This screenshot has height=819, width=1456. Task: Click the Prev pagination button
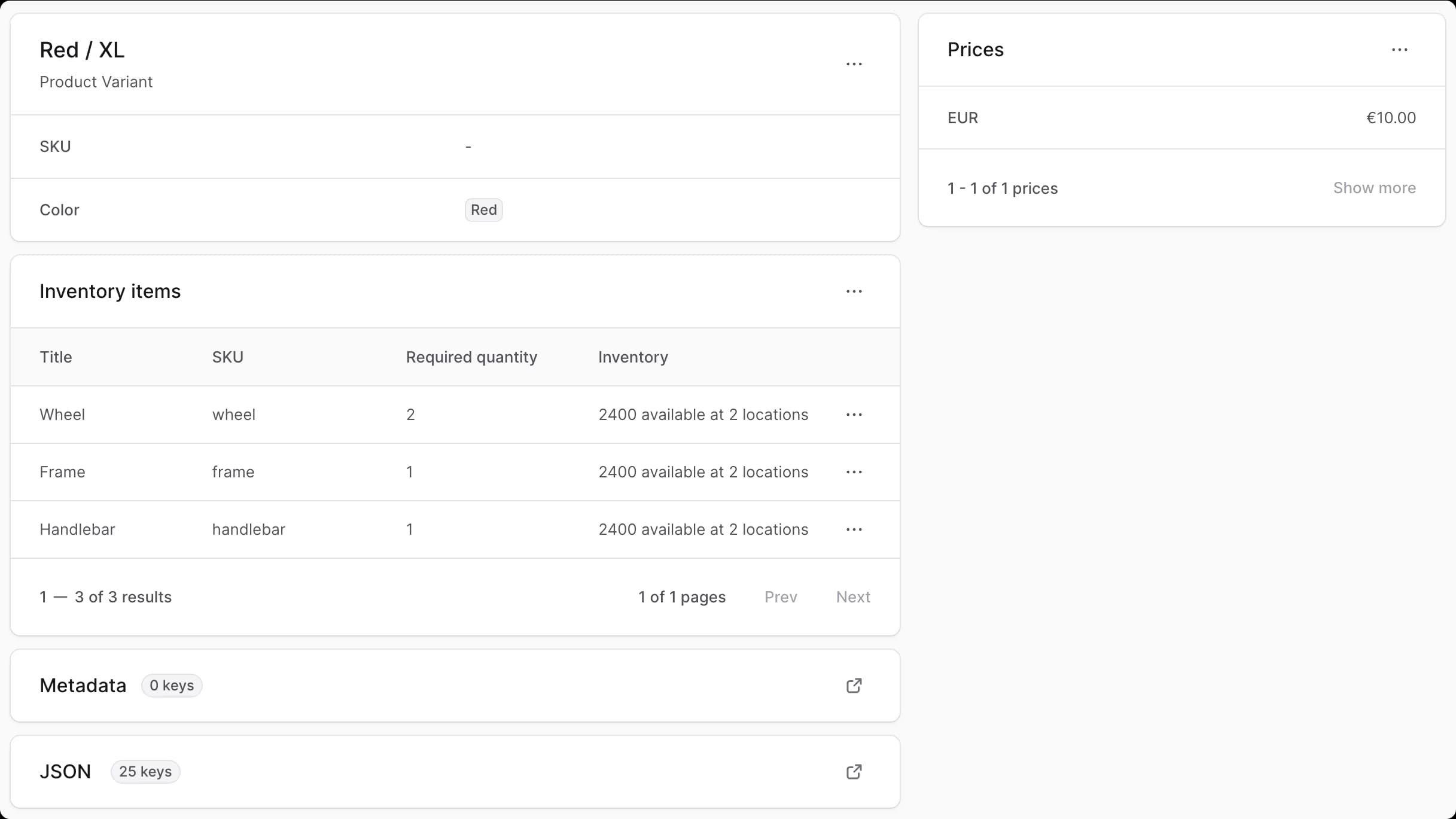(780, 596)
